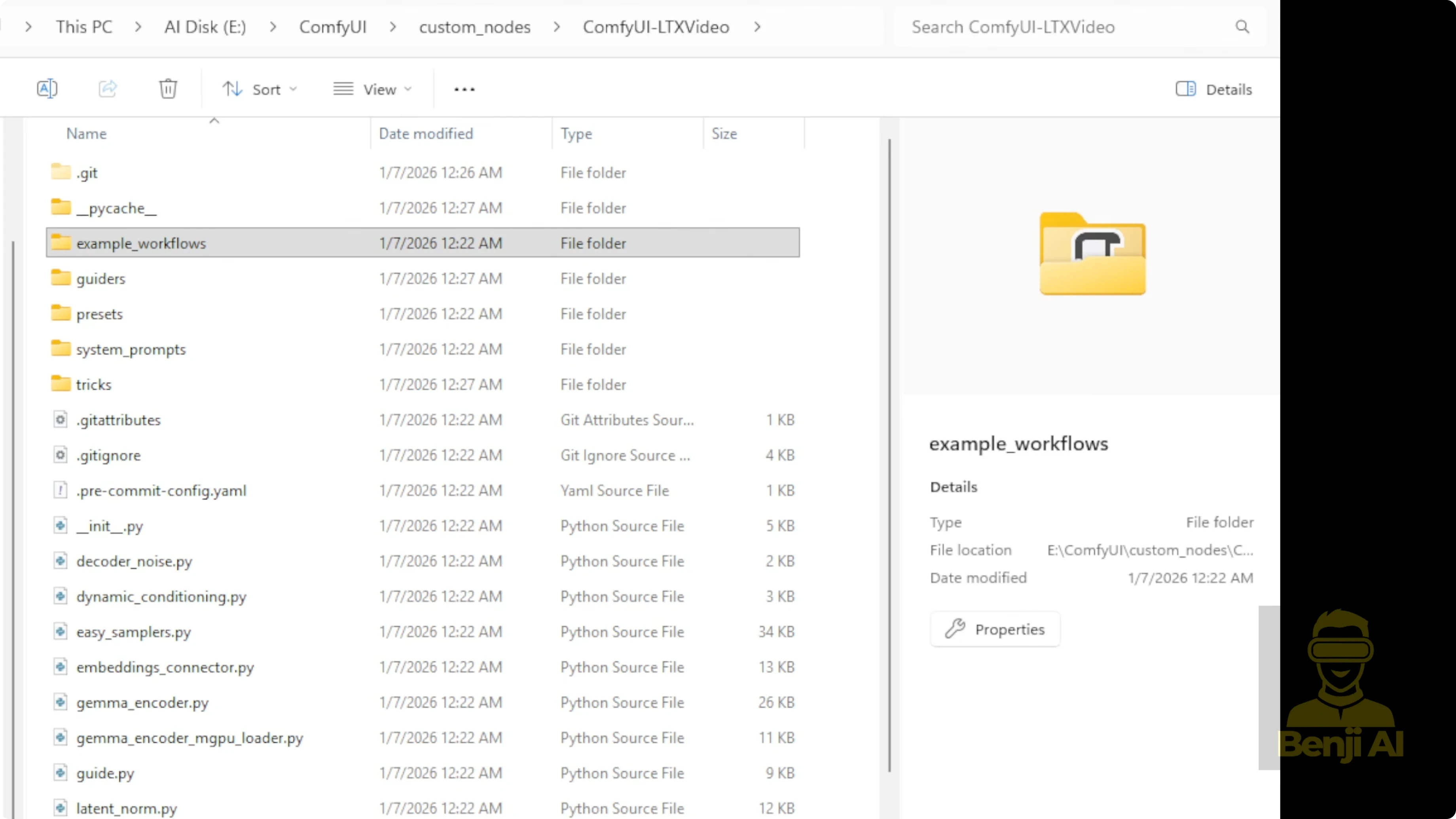
Task: Navigate to ComfyUI breadcrumb
Action: (332, 27)
